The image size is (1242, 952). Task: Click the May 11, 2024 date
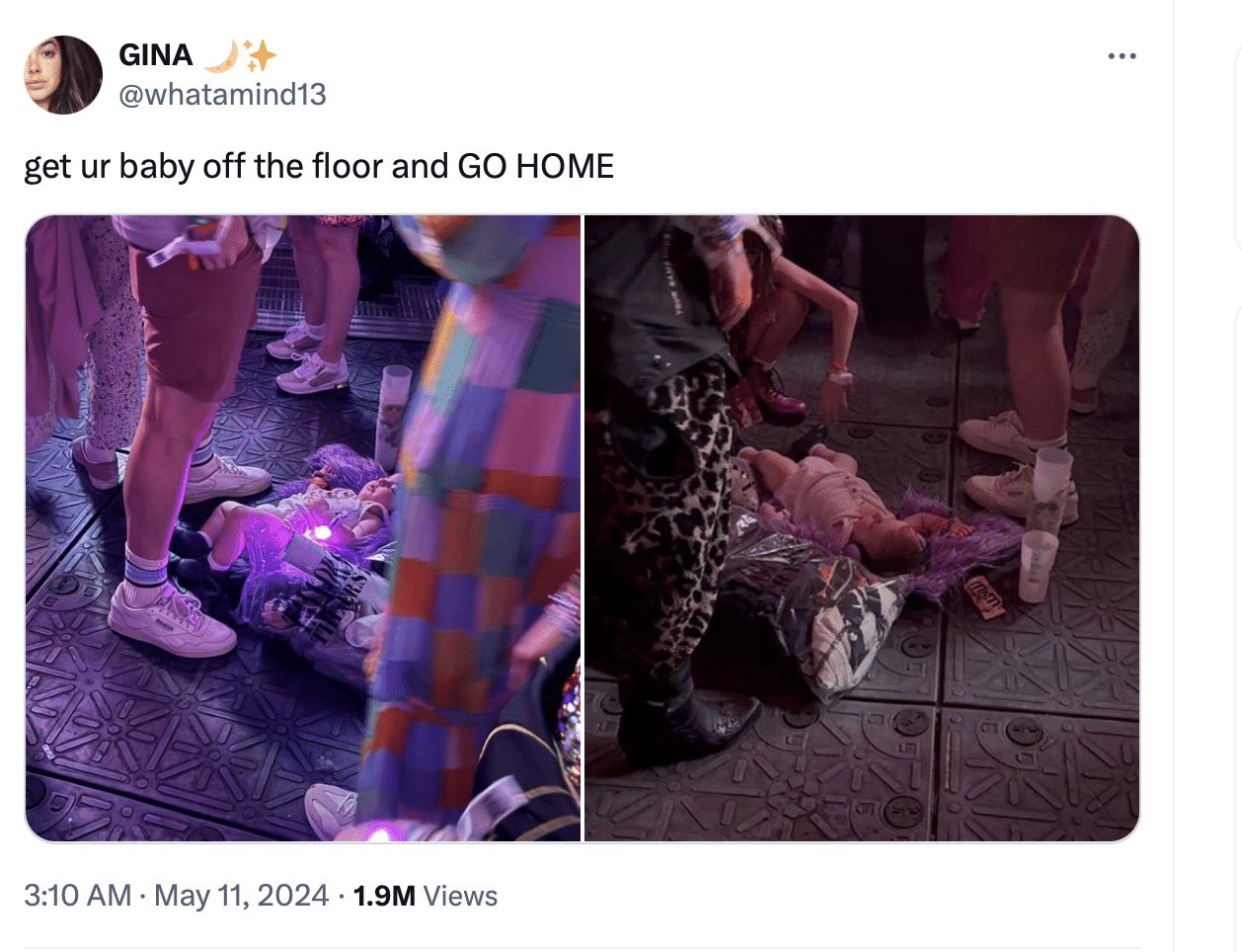point(242,896)
